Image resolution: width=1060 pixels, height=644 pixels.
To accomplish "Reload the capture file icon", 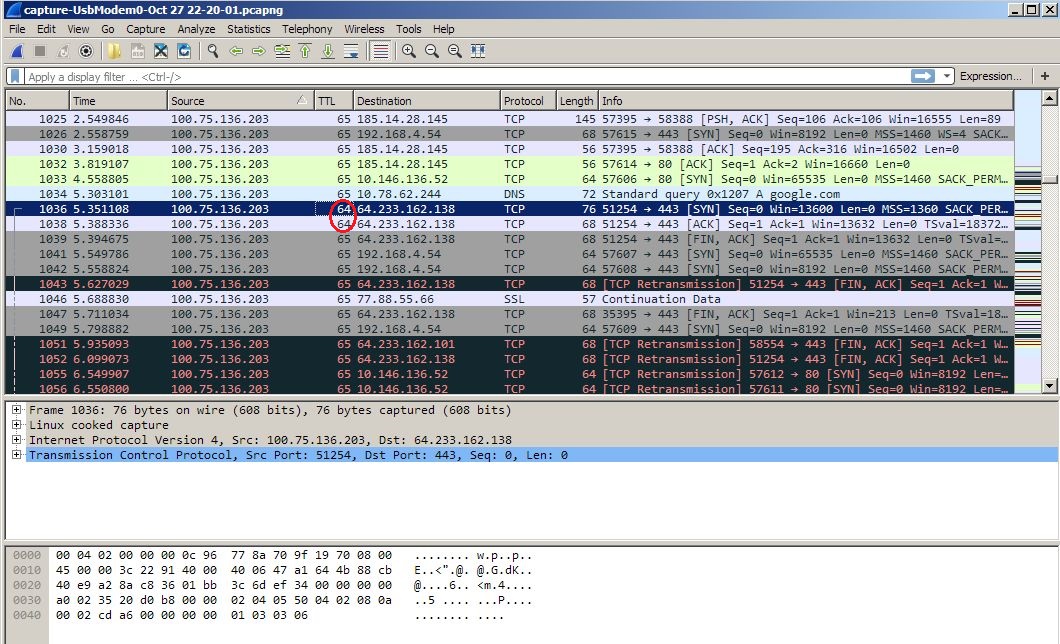I will pos(184,51).
